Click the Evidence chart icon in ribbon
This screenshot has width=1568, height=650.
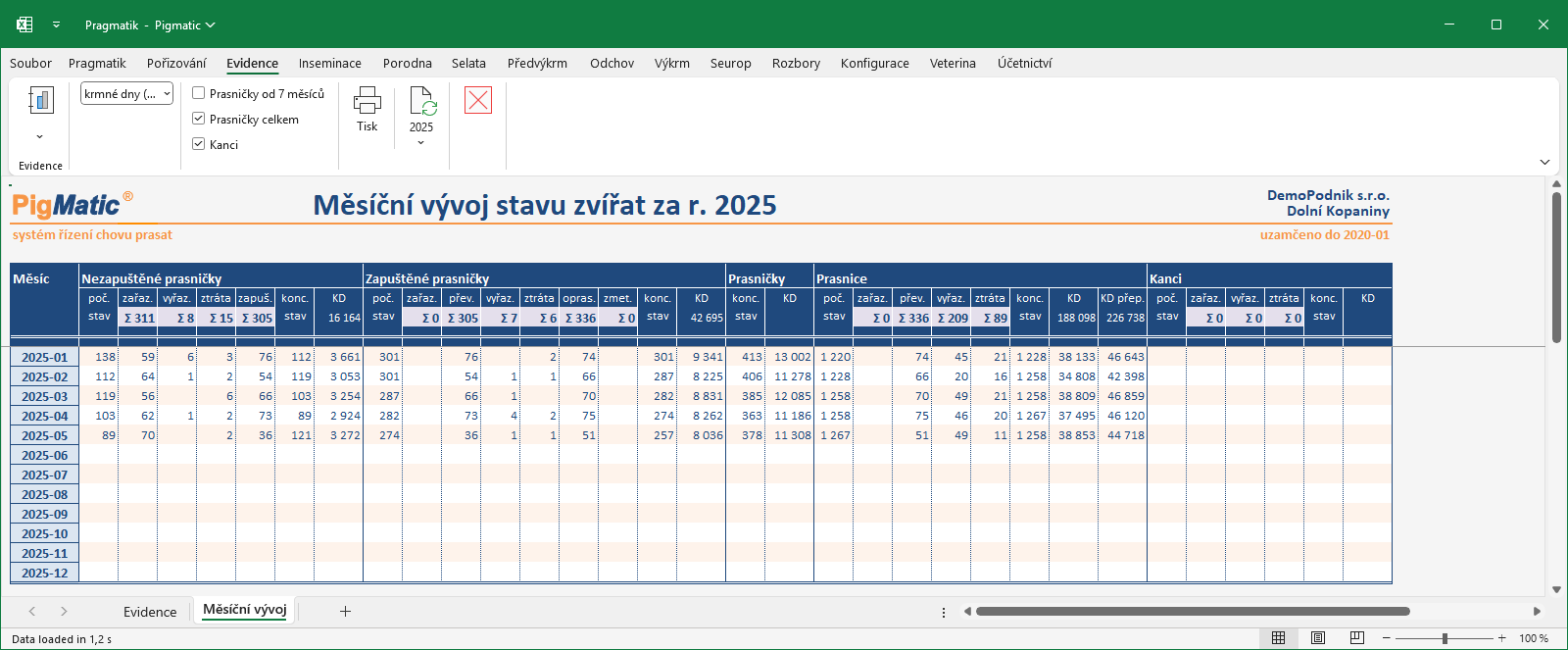(40, 100)
